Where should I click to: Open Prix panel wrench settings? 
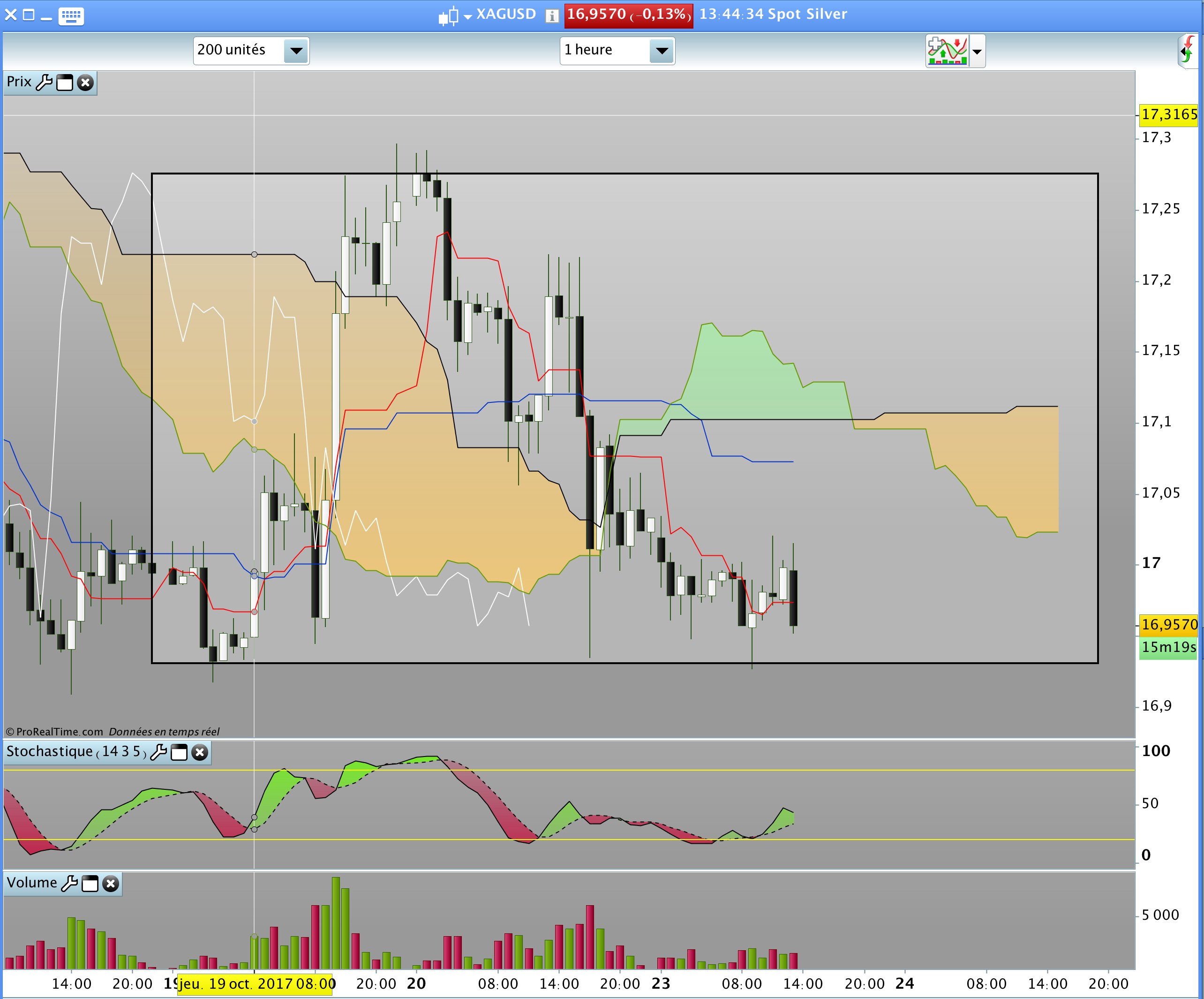point(44,83)
